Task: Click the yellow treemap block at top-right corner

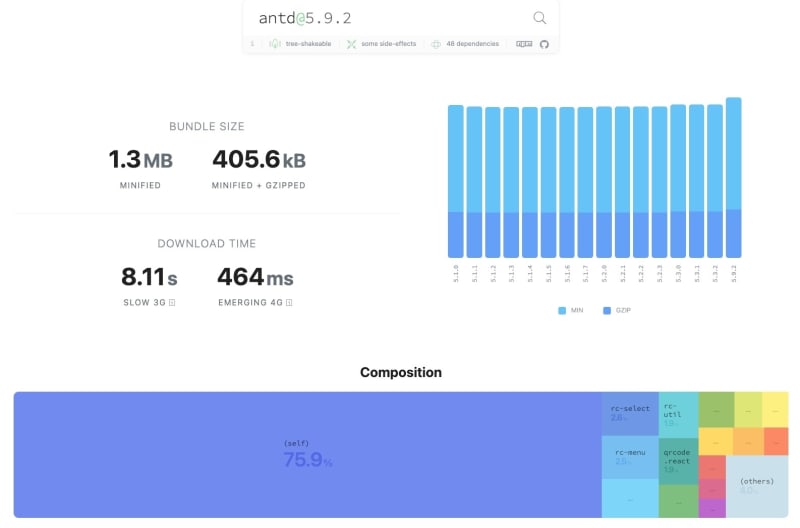Action: (x=776, y=409)
